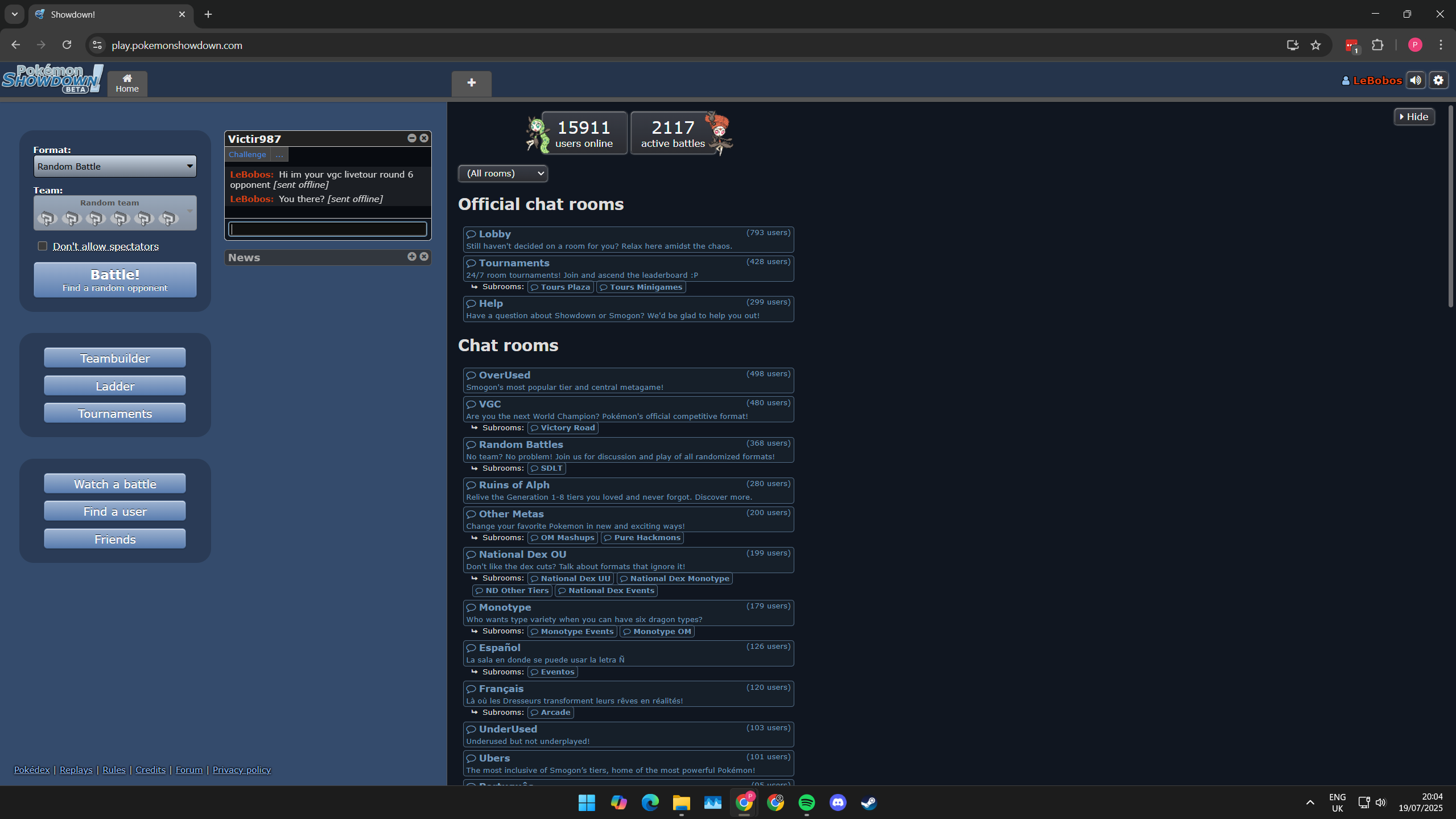1456x819 pixels.
Task: Open the Format dropdown showing Random Battle
Action: tap(115, 166)
